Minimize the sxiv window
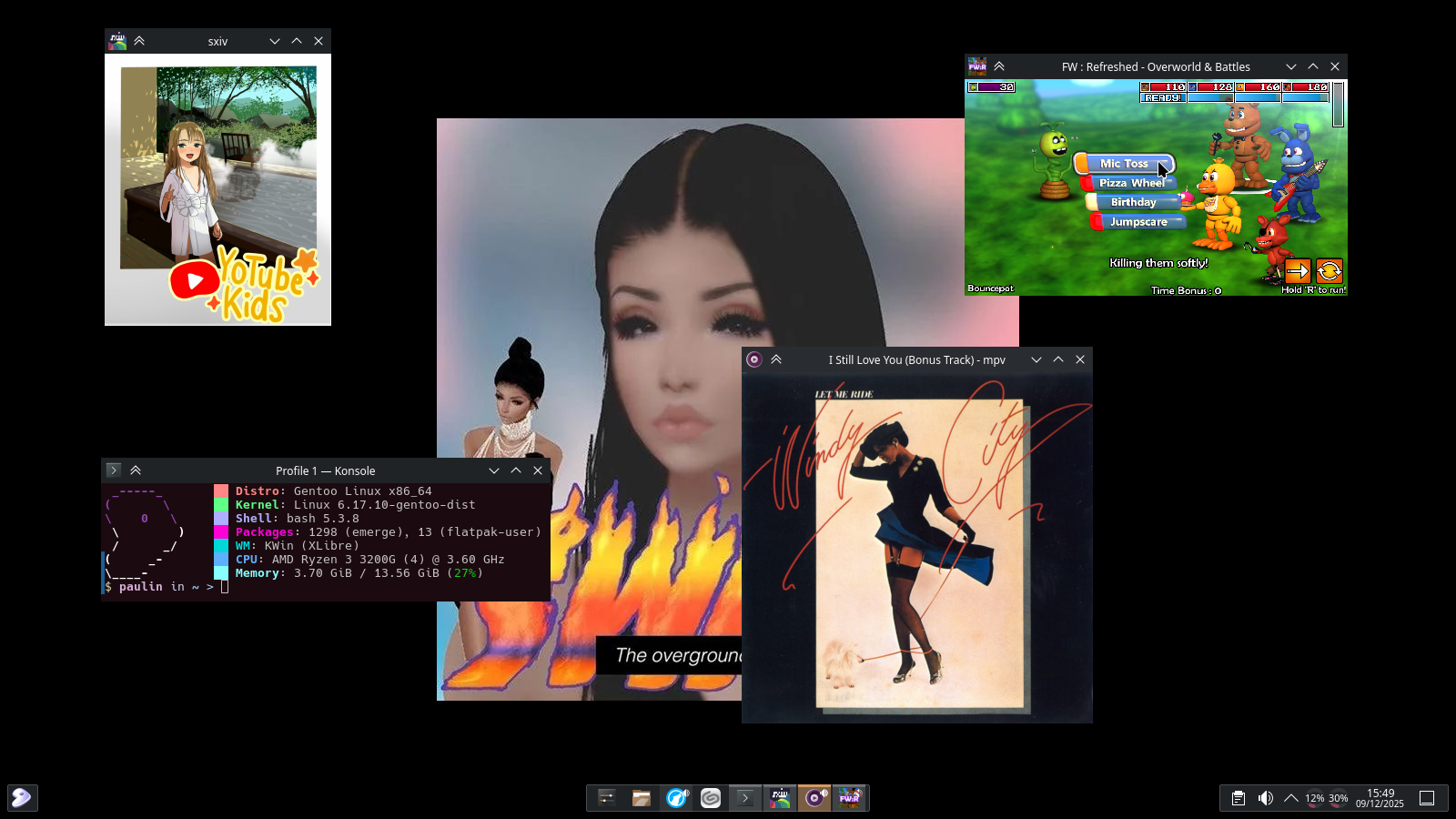Viewport: 1456px width, 819px height. click(275, 41)
